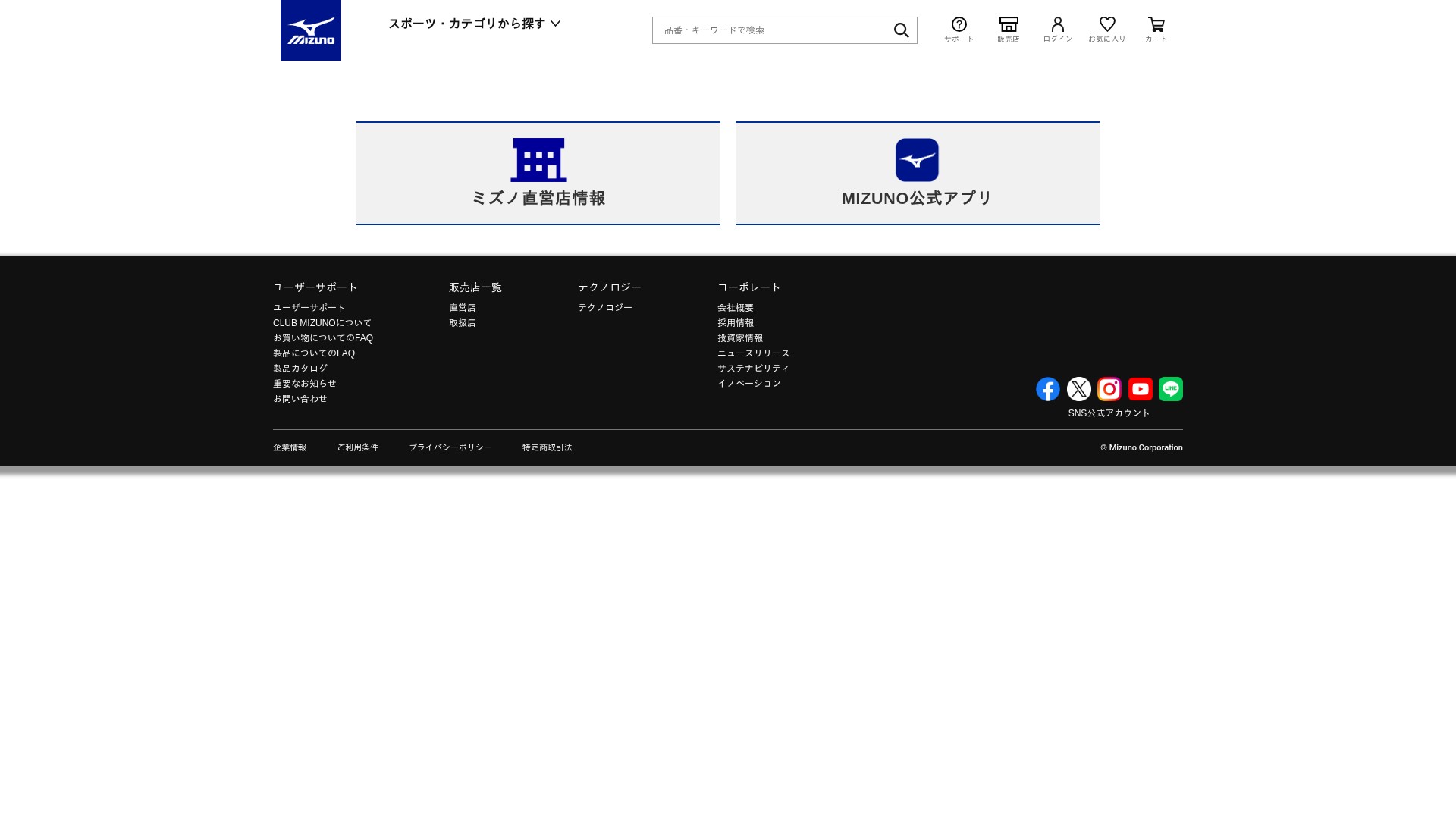This screenshot has height=819, width=1456.
Task: Open カート shopping cart icon
Action: (1156, 30)
